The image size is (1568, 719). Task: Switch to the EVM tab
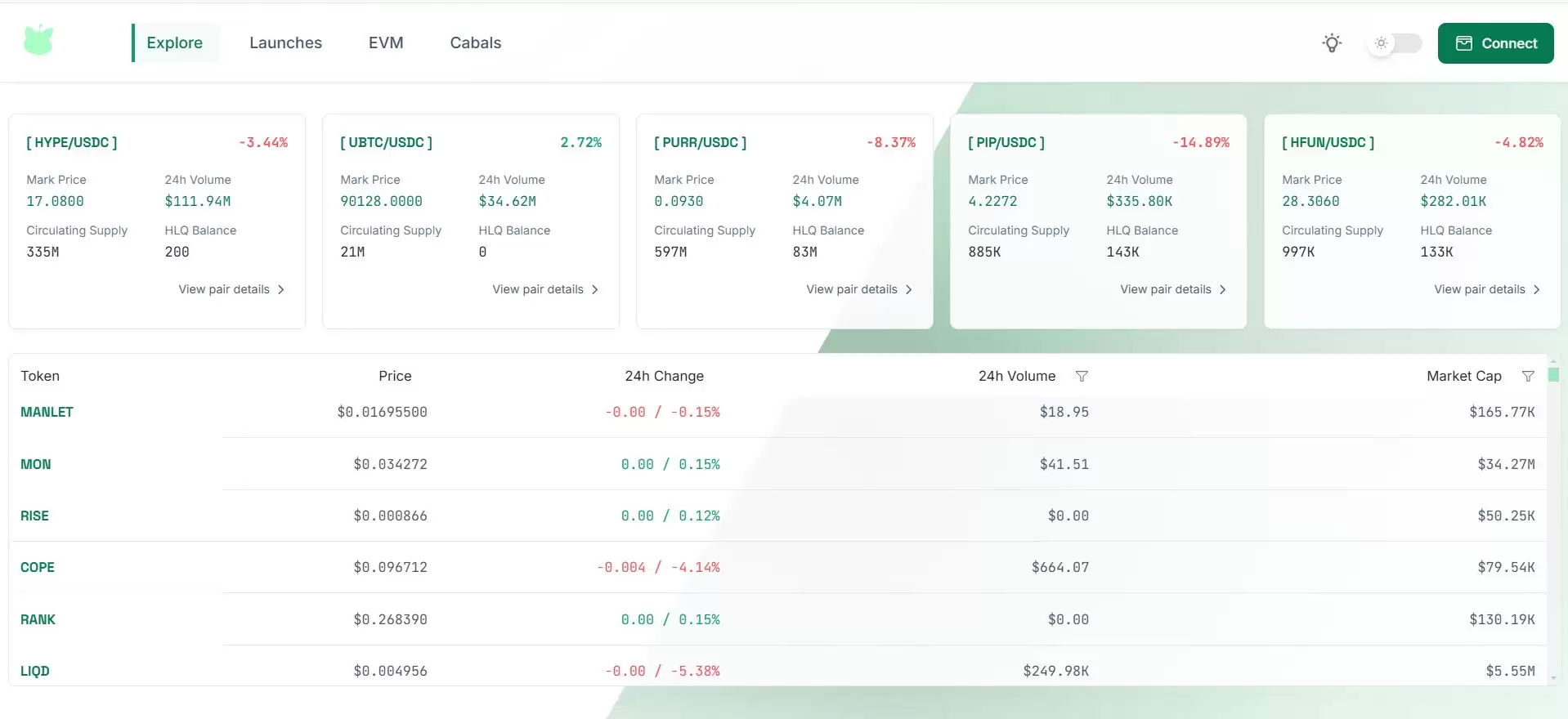click(385, 43)
